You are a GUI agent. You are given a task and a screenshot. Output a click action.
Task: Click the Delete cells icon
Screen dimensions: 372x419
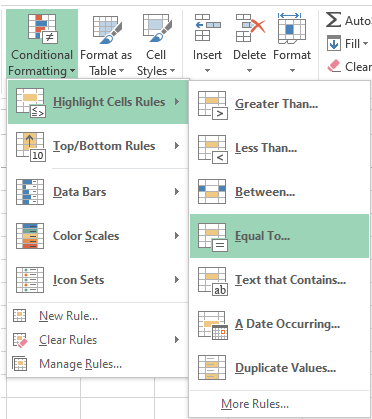point(250,28)
